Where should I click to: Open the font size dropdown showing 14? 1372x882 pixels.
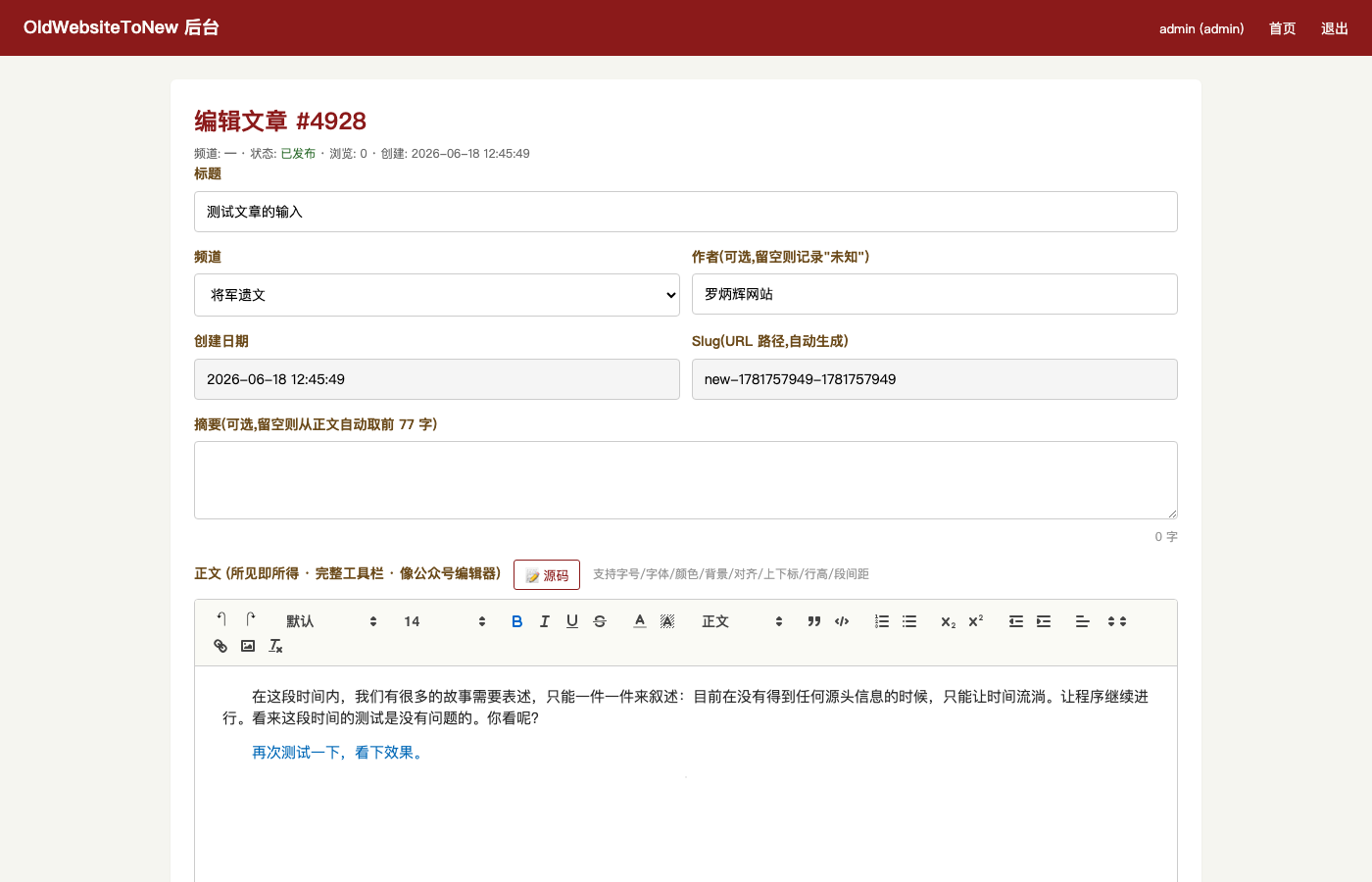(445, 621)
